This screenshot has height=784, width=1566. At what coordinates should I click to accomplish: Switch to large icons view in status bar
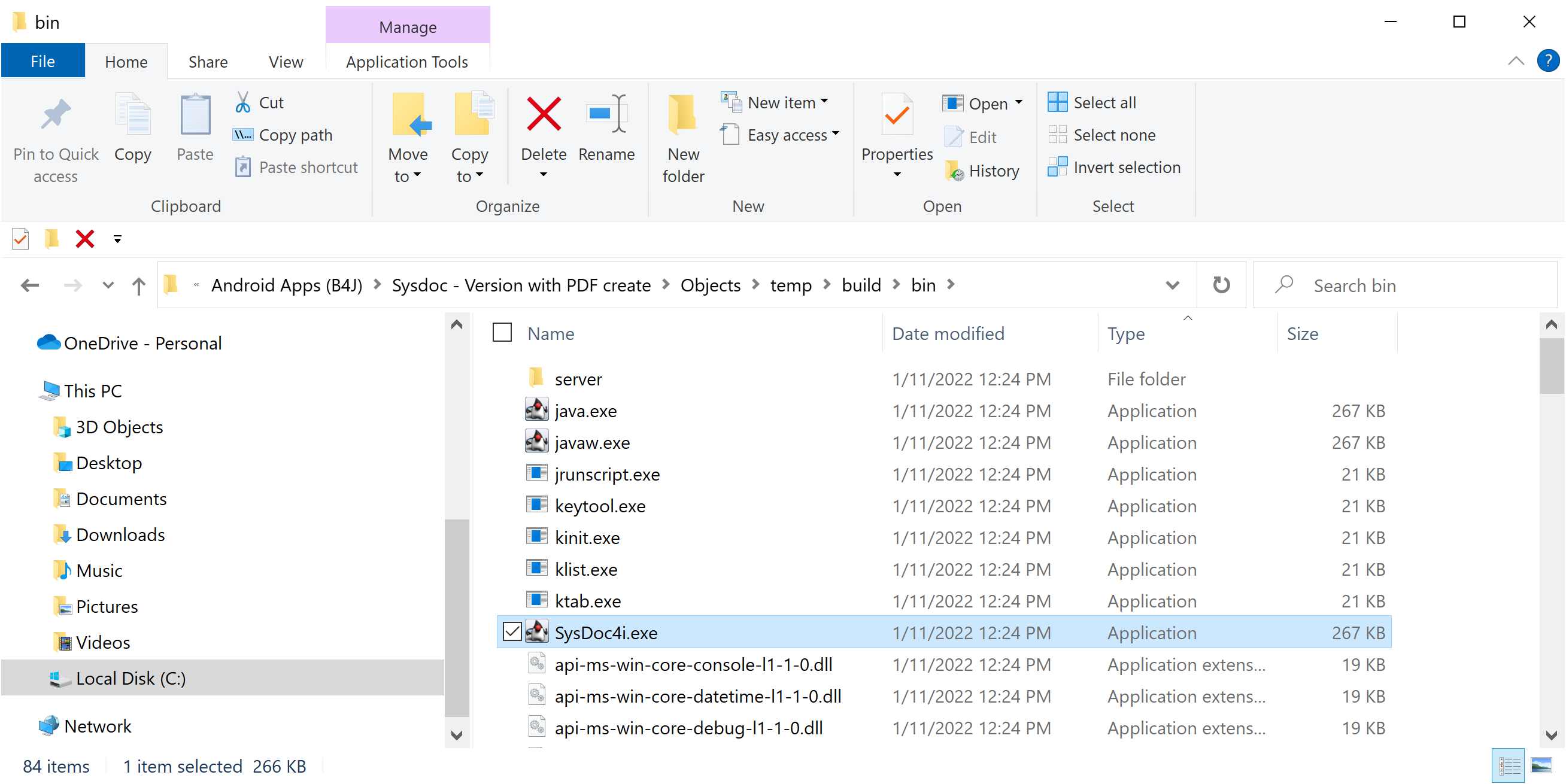tap(1541, 765)
